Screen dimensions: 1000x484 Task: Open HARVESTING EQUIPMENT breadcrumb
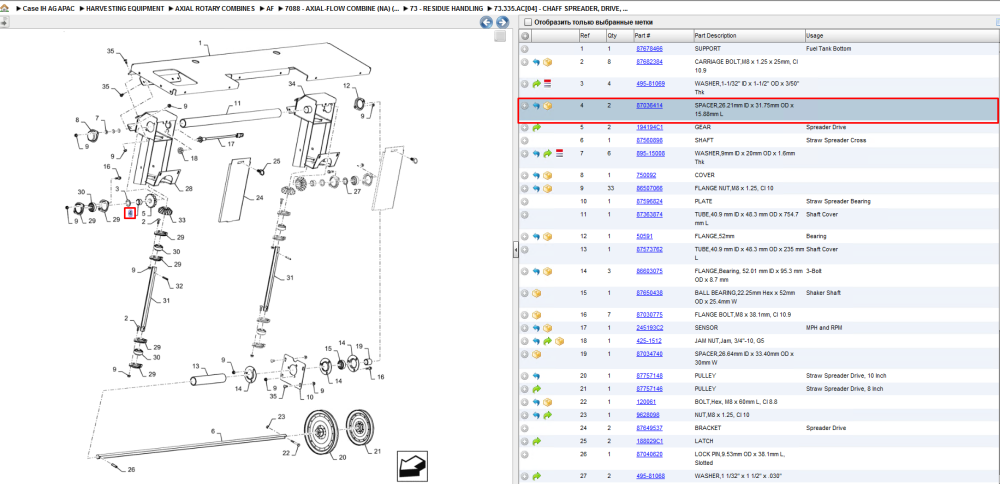[x=125, y=9]
